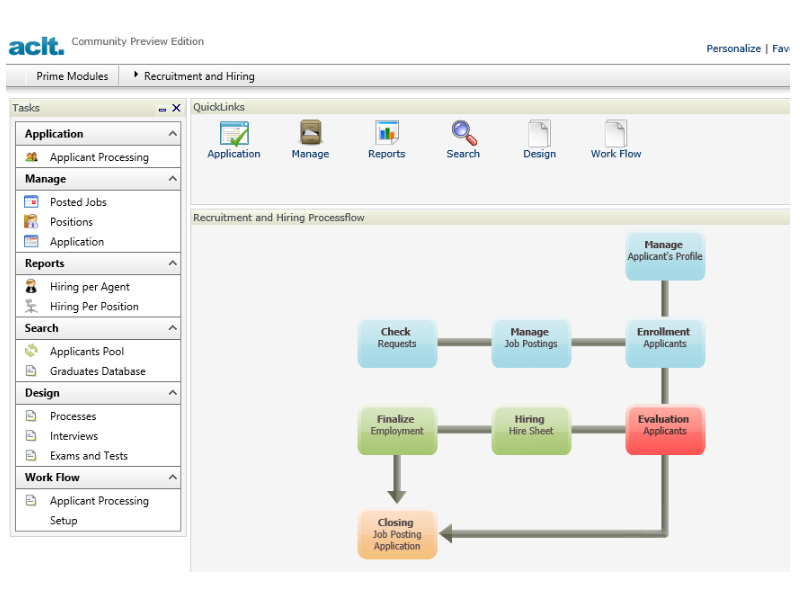Click the calendar icon next to Posted Jobs
Screen dimensions: 800x600
[32, 202]
